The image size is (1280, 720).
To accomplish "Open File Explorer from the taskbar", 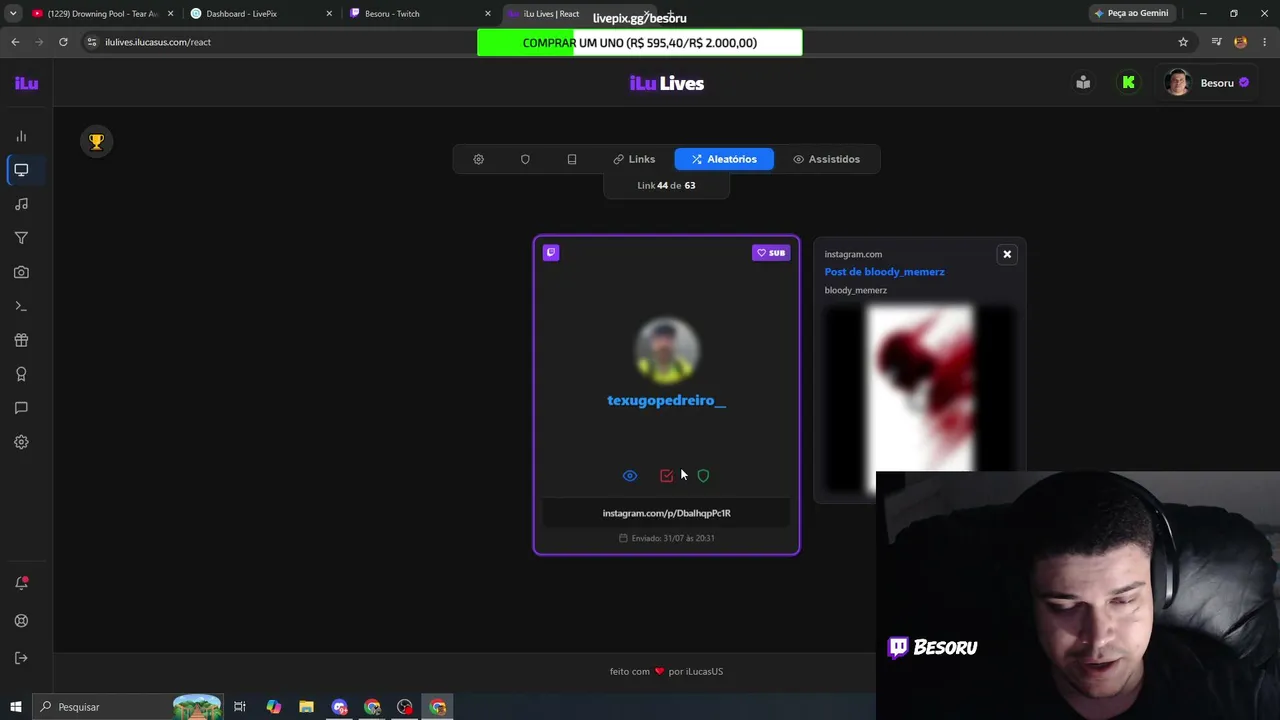I will [306, 707].
